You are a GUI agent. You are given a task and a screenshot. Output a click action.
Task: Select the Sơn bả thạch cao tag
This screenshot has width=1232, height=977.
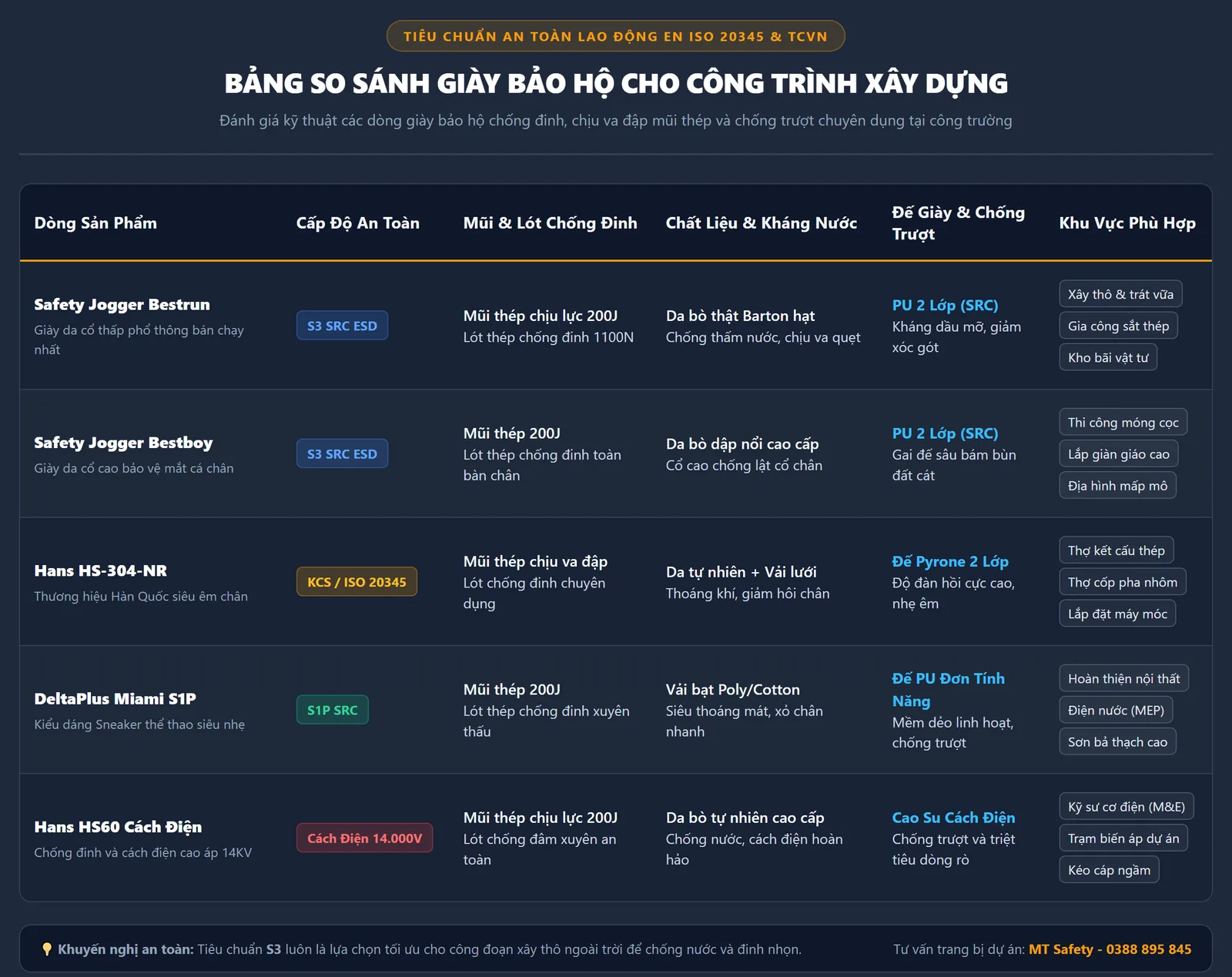[1117, 741]
